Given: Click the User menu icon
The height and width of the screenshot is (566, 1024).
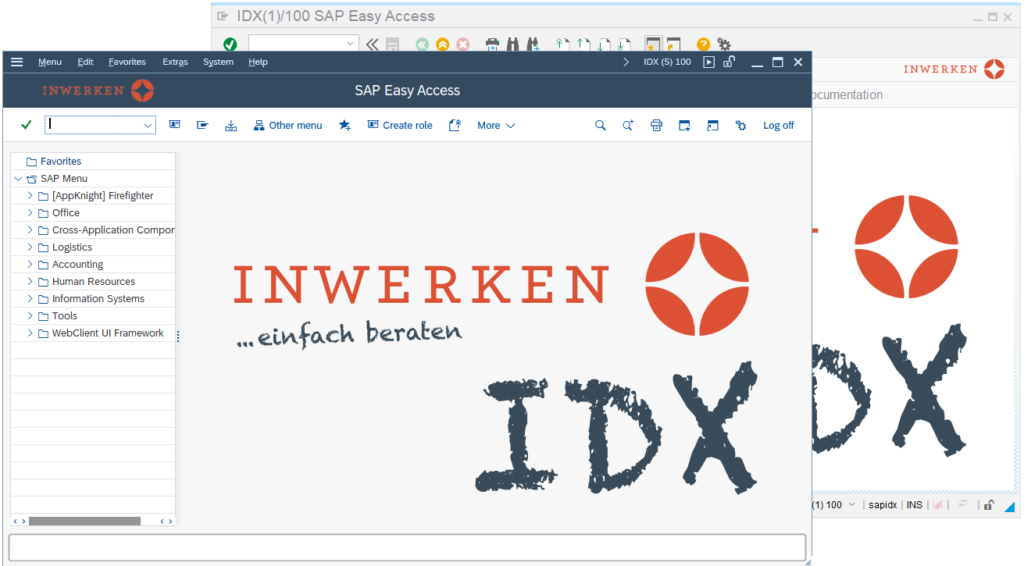Looking at the screenshot, I should [x=174, y=125].
